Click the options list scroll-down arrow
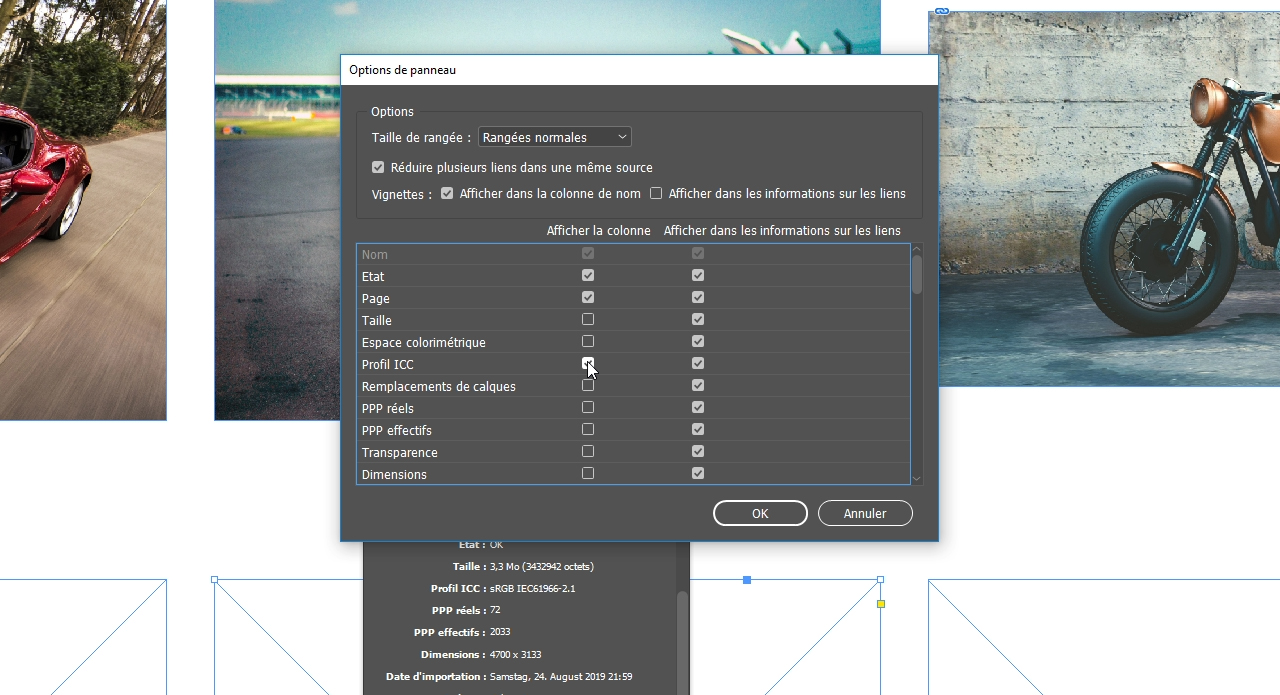1280x695 pixels. 916,479
